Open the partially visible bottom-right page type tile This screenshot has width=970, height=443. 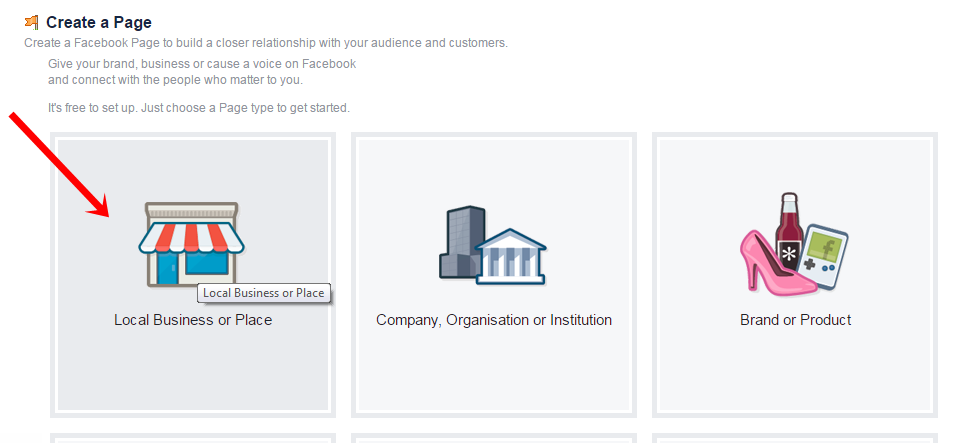(x=795, y=439)
